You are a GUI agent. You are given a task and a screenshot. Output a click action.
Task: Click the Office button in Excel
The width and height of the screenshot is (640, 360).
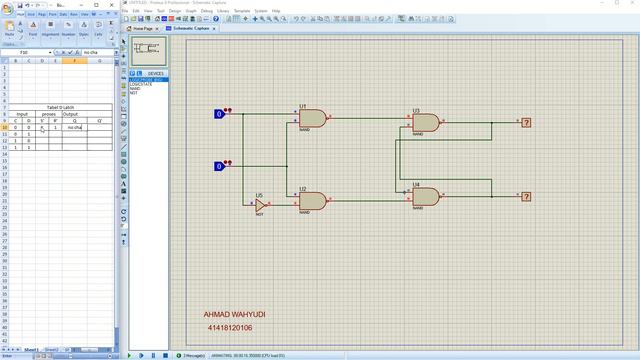(x=7, y=8)
